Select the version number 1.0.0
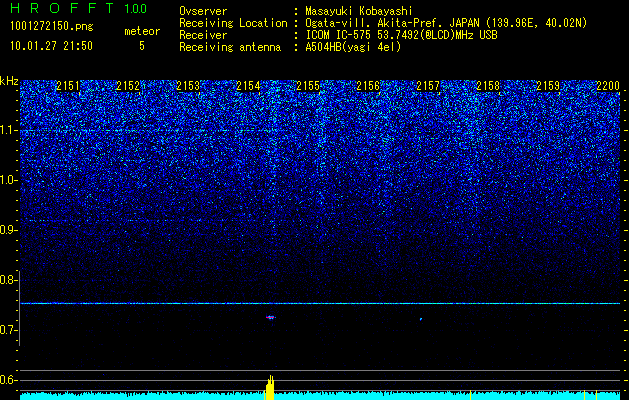 pyautogui.click(x=136, y=8)
